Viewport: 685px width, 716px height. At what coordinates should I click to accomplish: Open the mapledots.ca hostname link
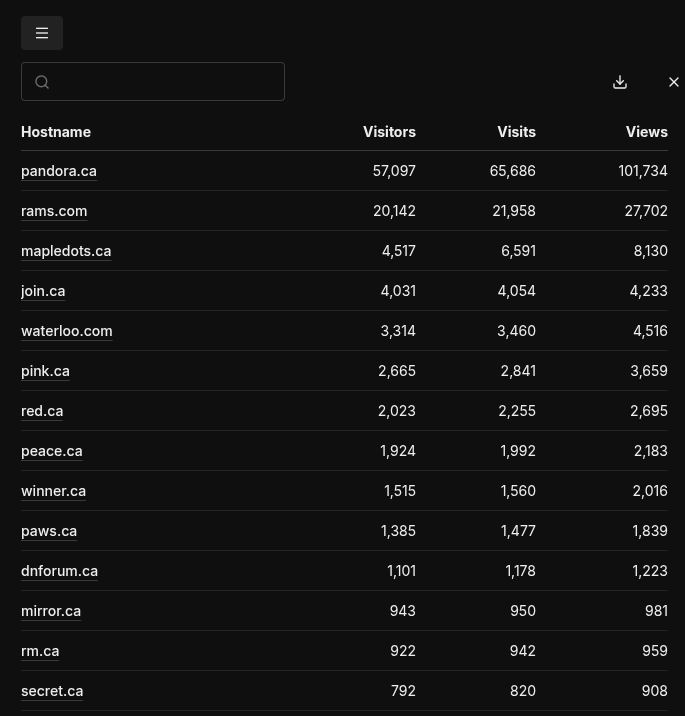pyautogui.click(x=66, y=251)
